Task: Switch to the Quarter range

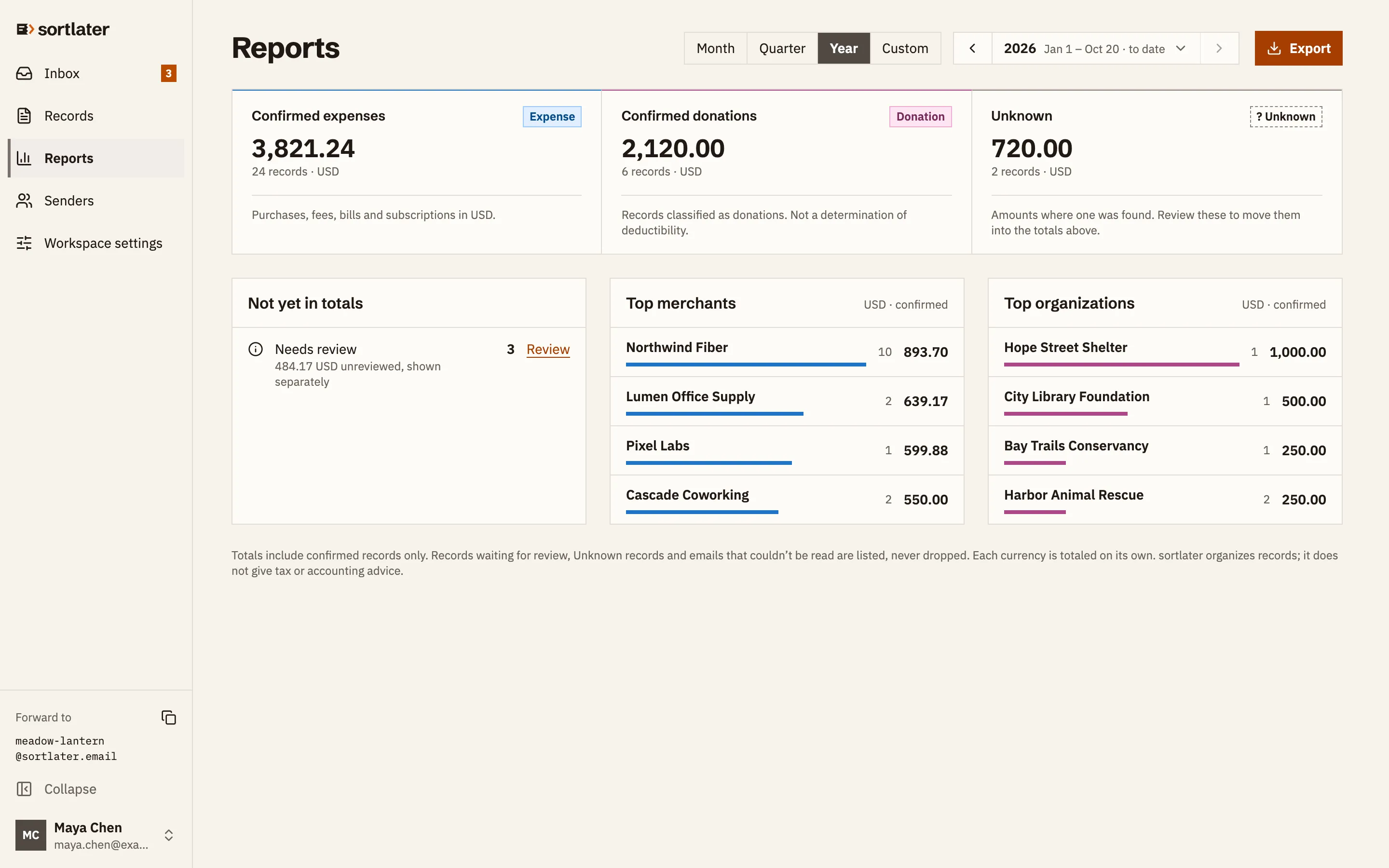Action: click(782, 48)
